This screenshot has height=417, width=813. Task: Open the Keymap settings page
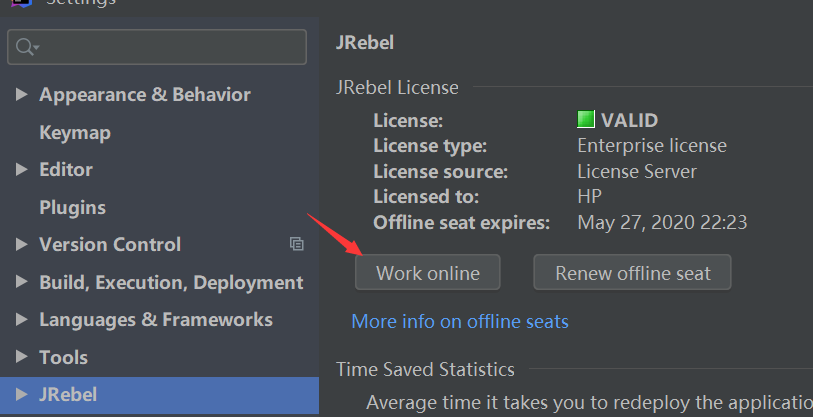click(x=75, y=133)
